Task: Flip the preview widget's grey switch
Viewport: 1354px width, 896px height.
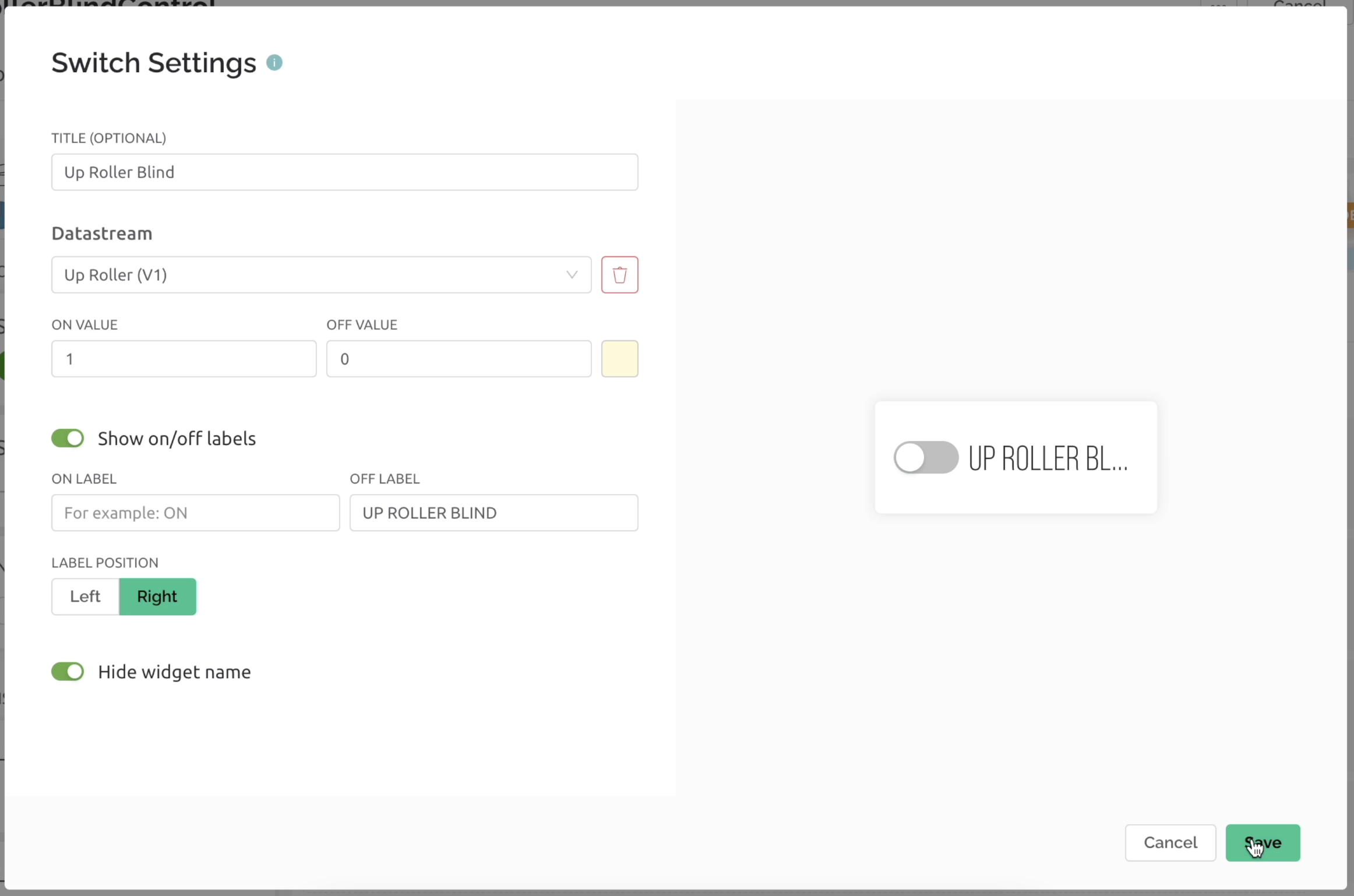Action: pos(926,457)
